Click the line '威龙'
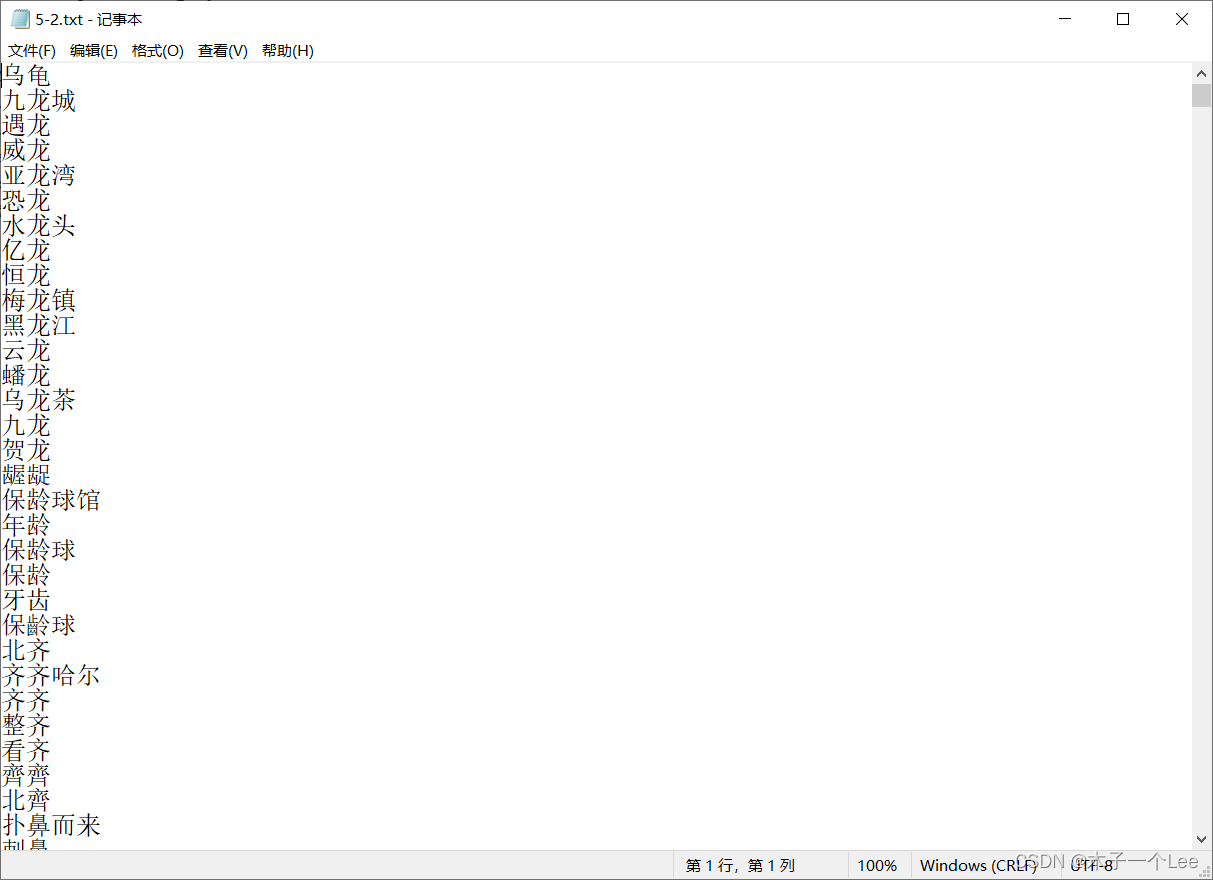Screen dimensions: 1213x880 [x=26, y=150]
